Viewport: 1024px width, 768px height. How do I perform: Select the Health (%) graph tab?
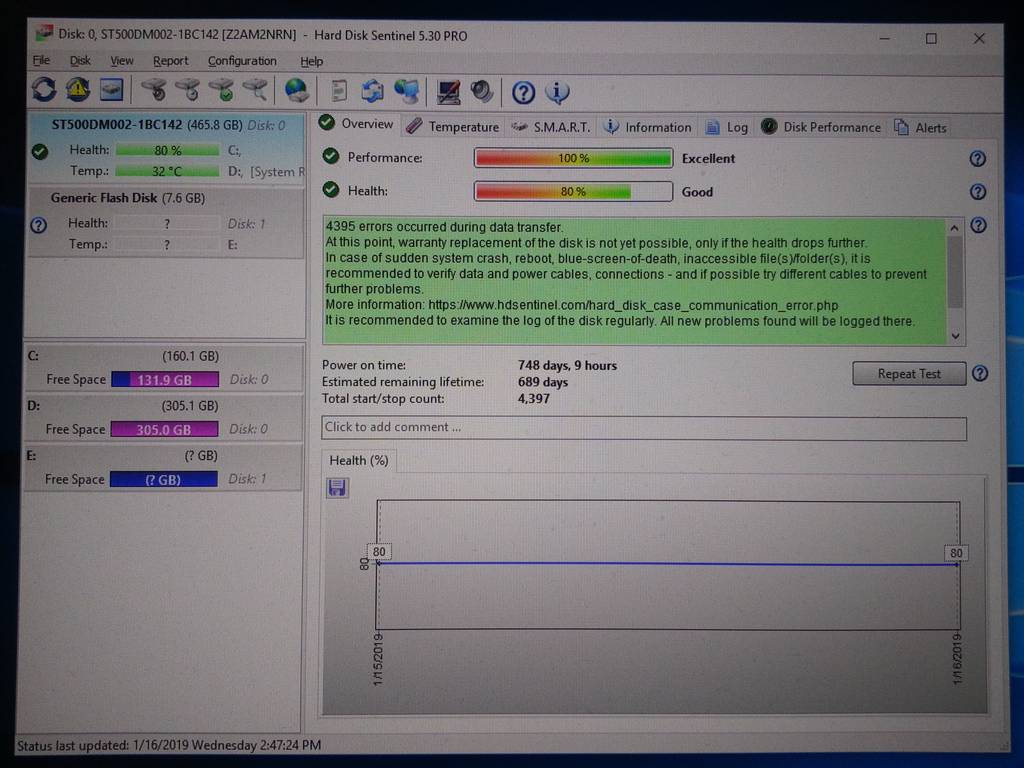point(359,460)
